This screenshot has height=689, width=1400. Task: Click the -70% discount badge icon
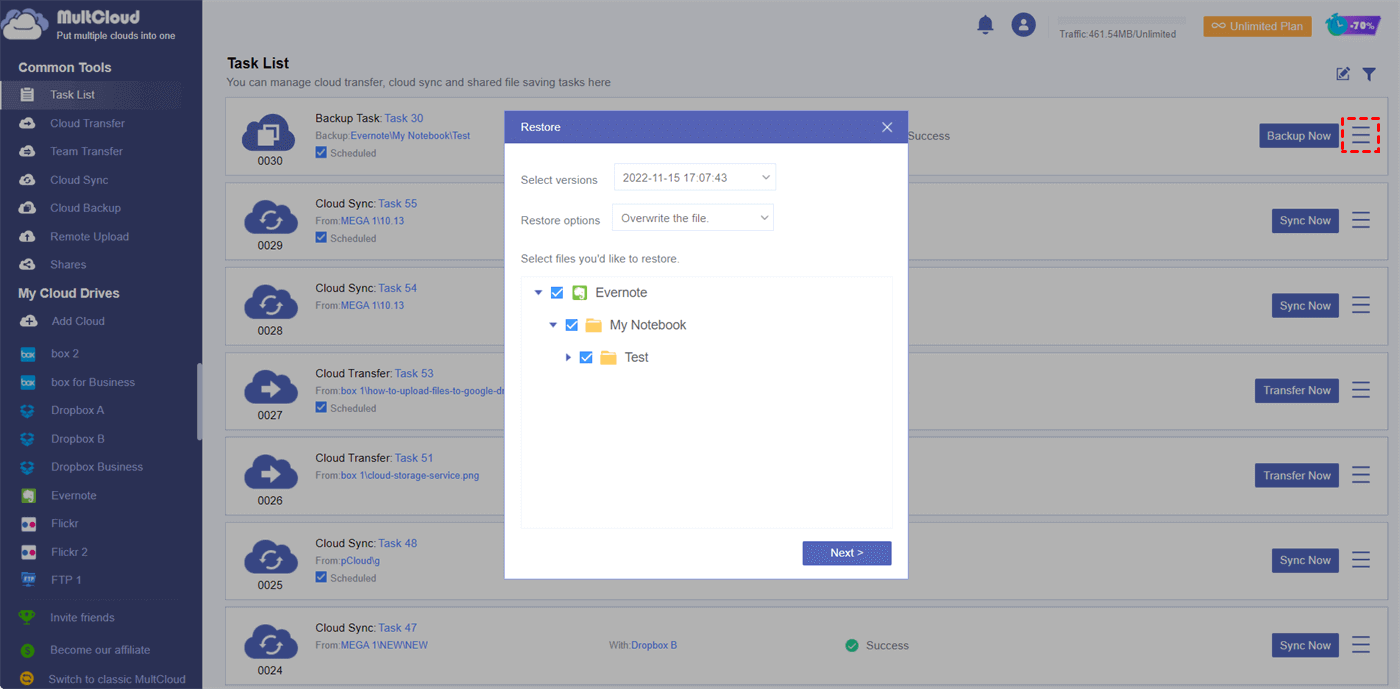point(1352,25)
